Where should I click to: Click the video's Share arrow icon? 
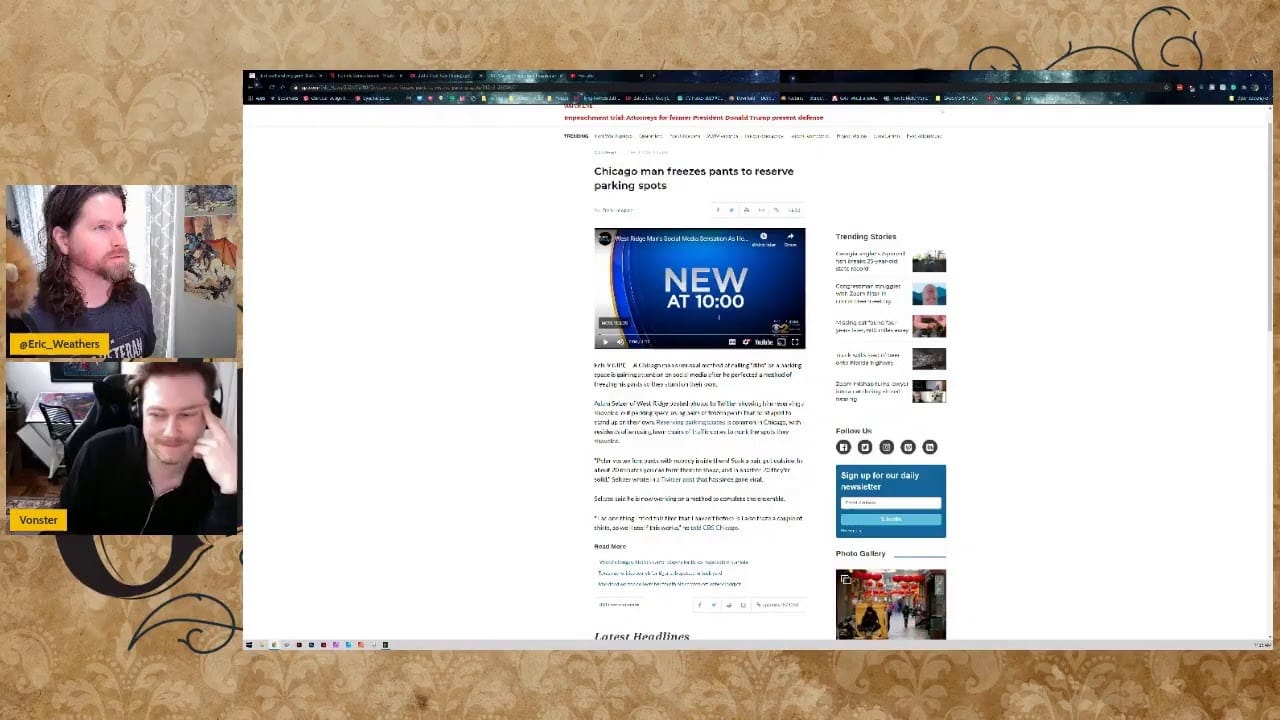[x=790, y=238]
